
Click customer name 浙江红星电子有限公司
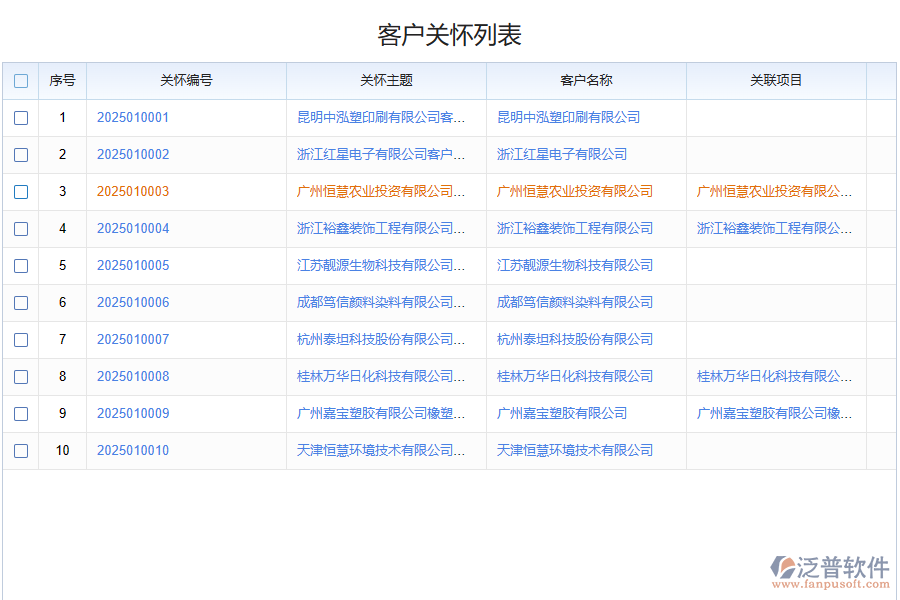[561, 154]
